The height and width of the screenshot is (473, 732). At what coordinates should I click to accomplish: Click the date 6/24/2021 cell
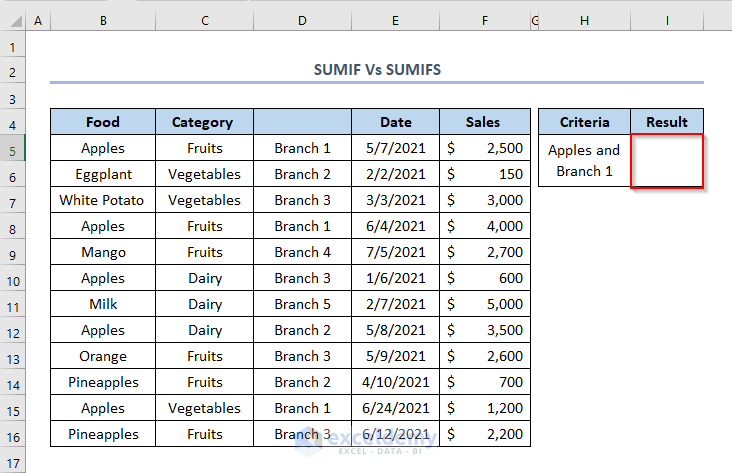click(x=395, y=408)
